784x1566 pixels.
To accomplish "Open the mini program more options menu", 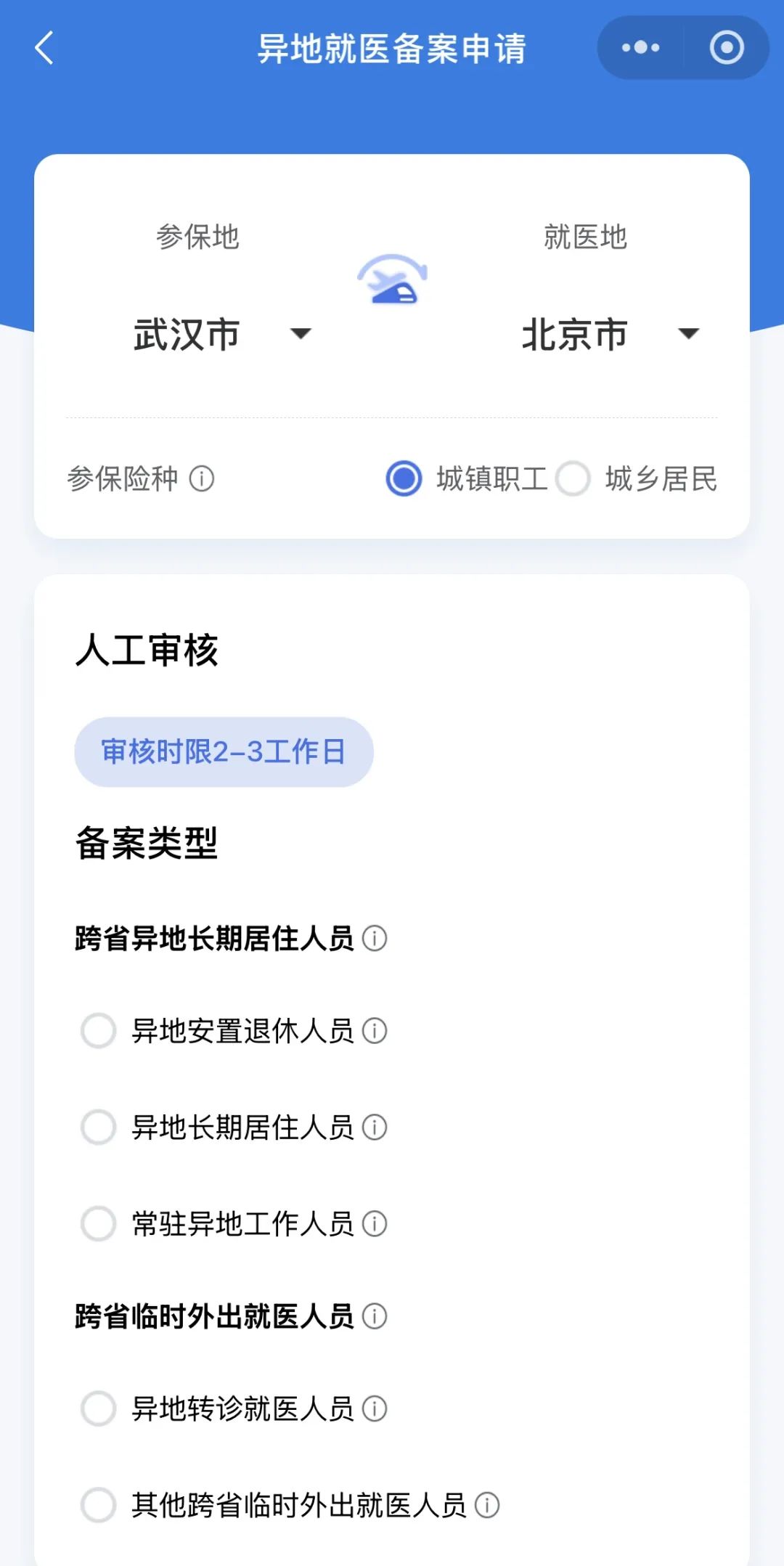I will pos(640,48).
